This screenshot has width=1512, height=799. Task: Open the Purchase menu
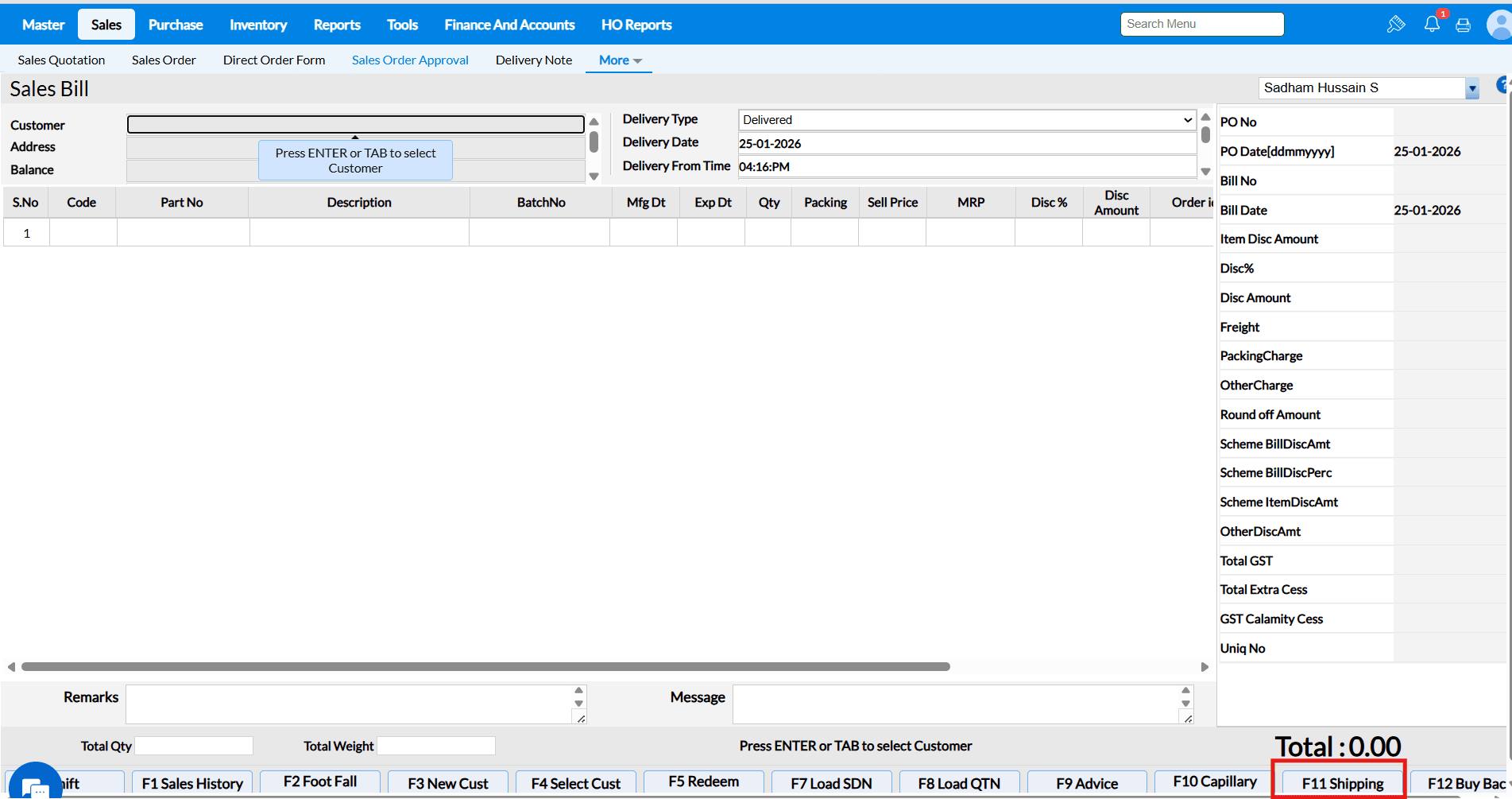(x=176, y=25)
